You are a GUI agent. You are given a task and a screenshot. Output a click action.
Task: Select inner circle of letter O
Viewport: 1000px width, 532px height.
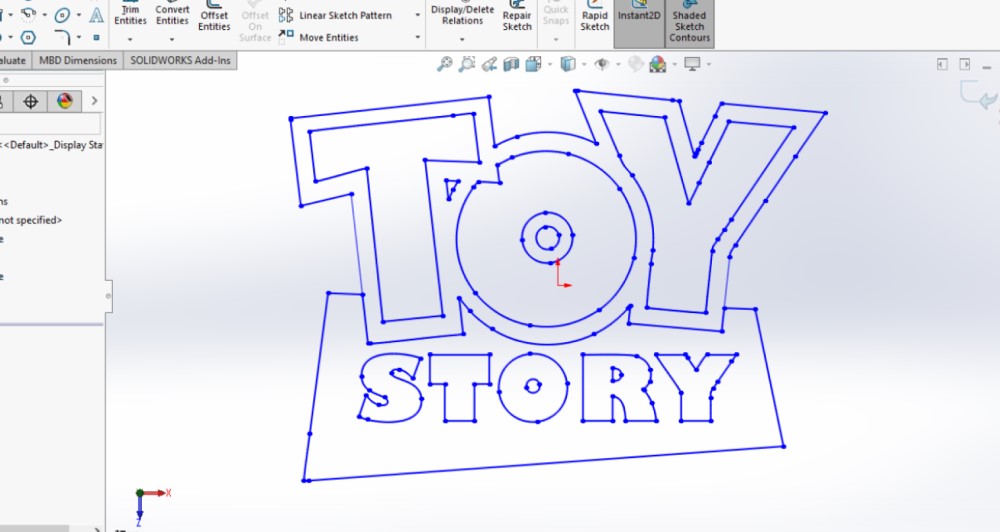click(547, 237)
